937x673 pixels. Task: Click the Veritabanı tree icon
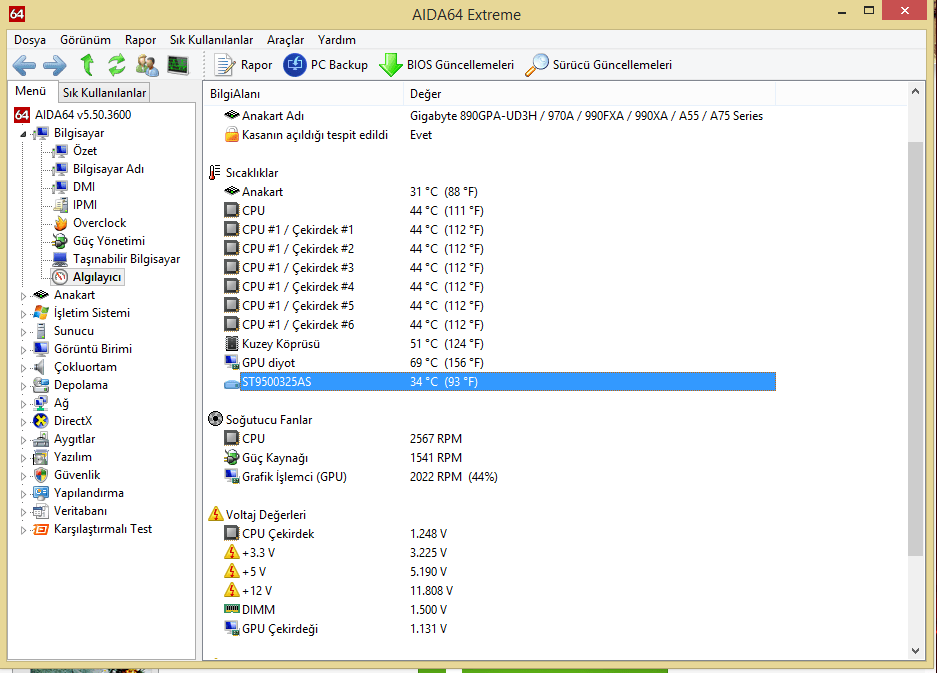coord(41,511)
